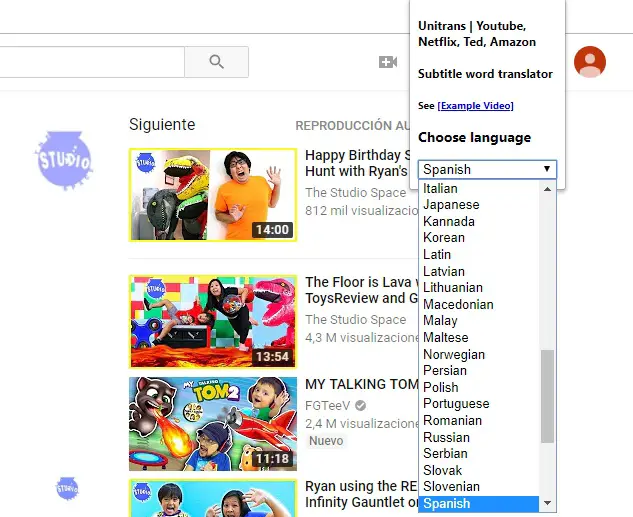Click the verified badge next to FGTeeV

point(360,405)
